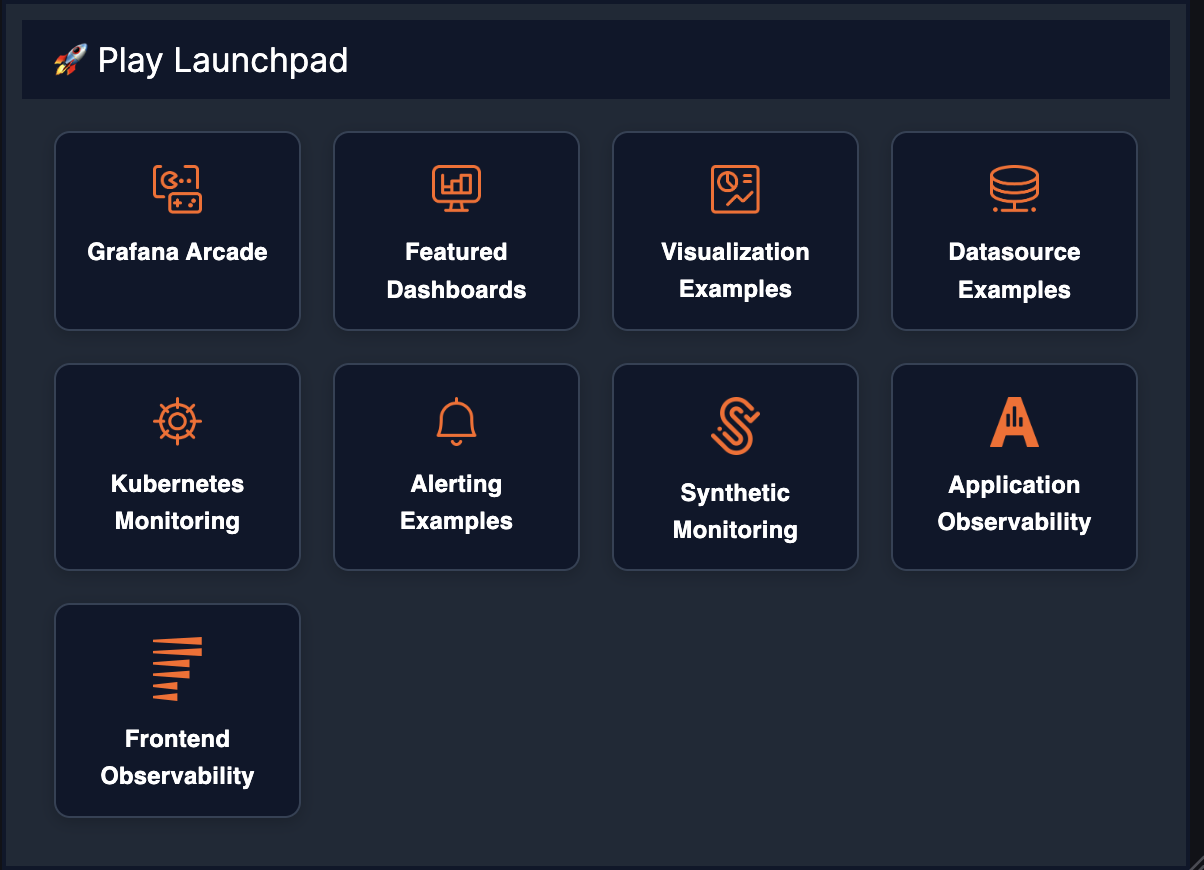Click the Featured Dashboards monitor icon
The width and height of the screenshot is (1204, 870).
[456, 188]
